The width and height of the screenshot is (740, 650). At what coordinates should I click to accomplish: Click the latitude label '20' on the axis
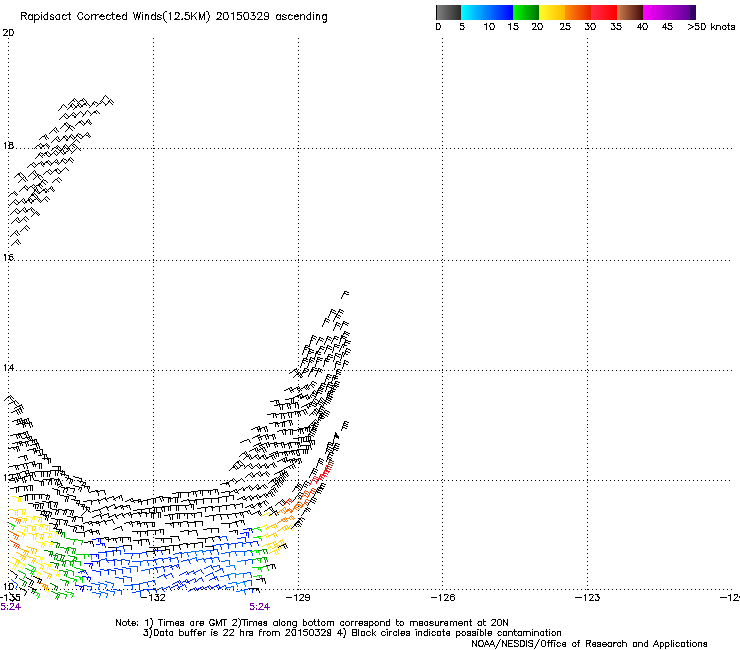[x=8, y=33]
